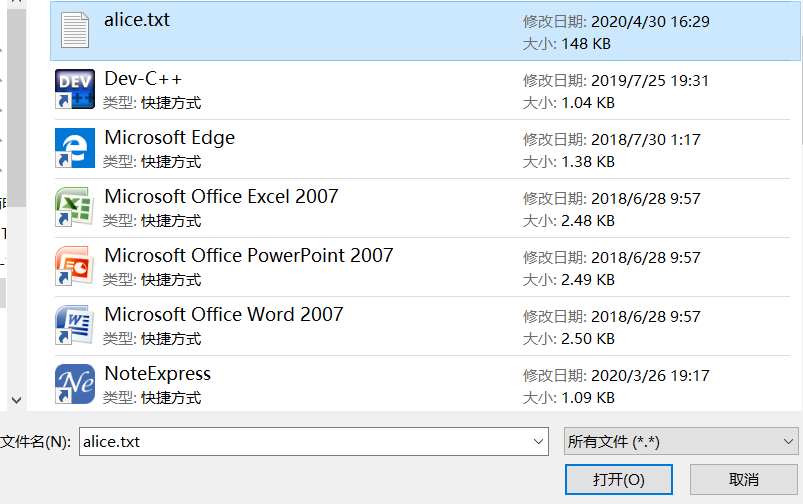
Task: Click the 打开(O) button
Action: click(x=619, y=479)
